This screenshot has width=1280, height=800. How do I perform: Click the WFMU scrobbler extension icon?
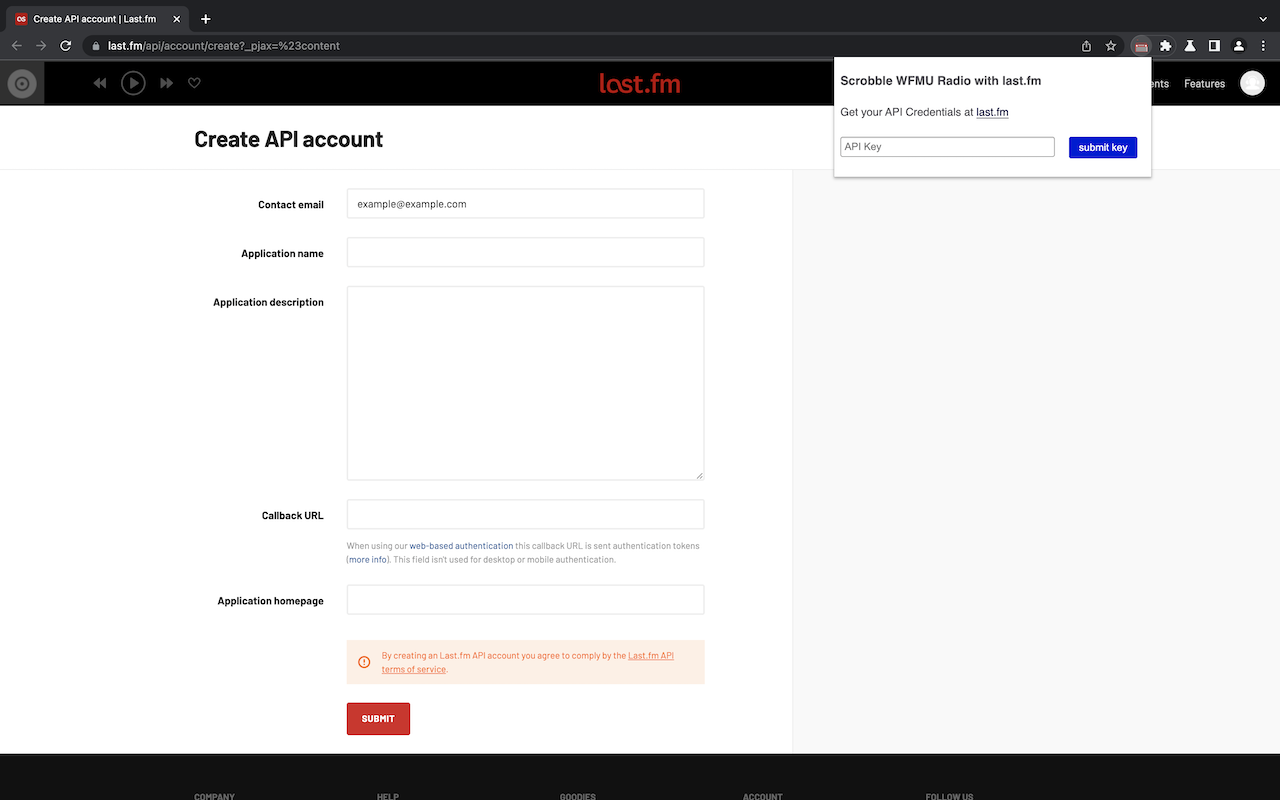1141,46
